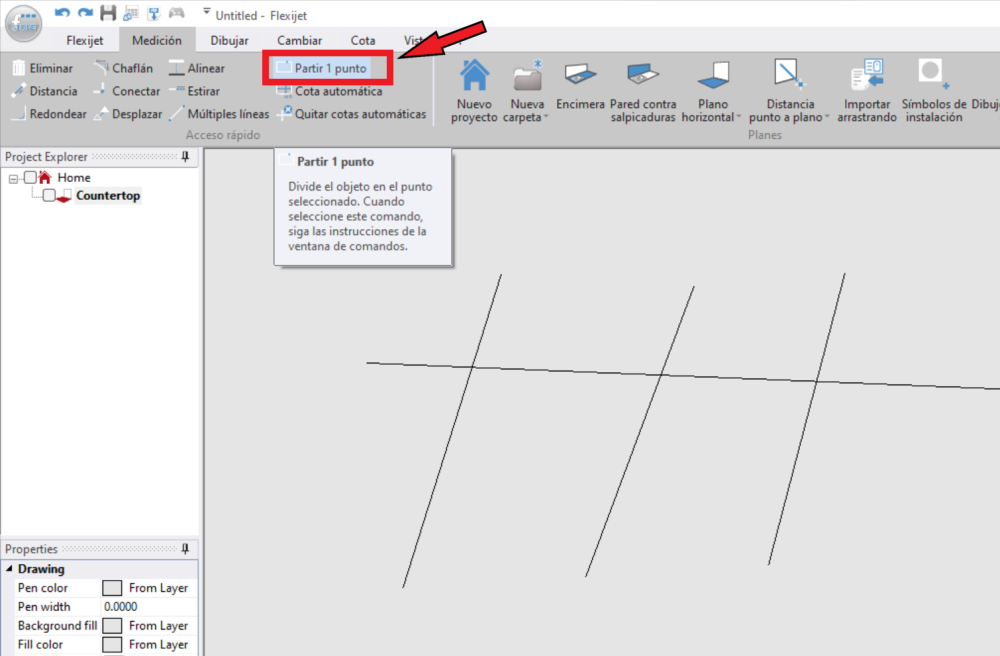The width and height of the screenshot is (1000, 656).
Task: Click the Fill color From Layer value
Action: 158,645
